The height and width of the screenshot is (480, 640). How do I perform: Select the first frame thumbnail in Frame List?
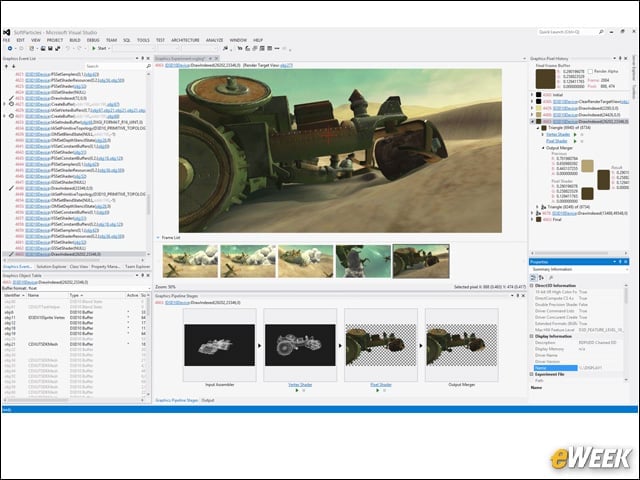tap(190, 261)
